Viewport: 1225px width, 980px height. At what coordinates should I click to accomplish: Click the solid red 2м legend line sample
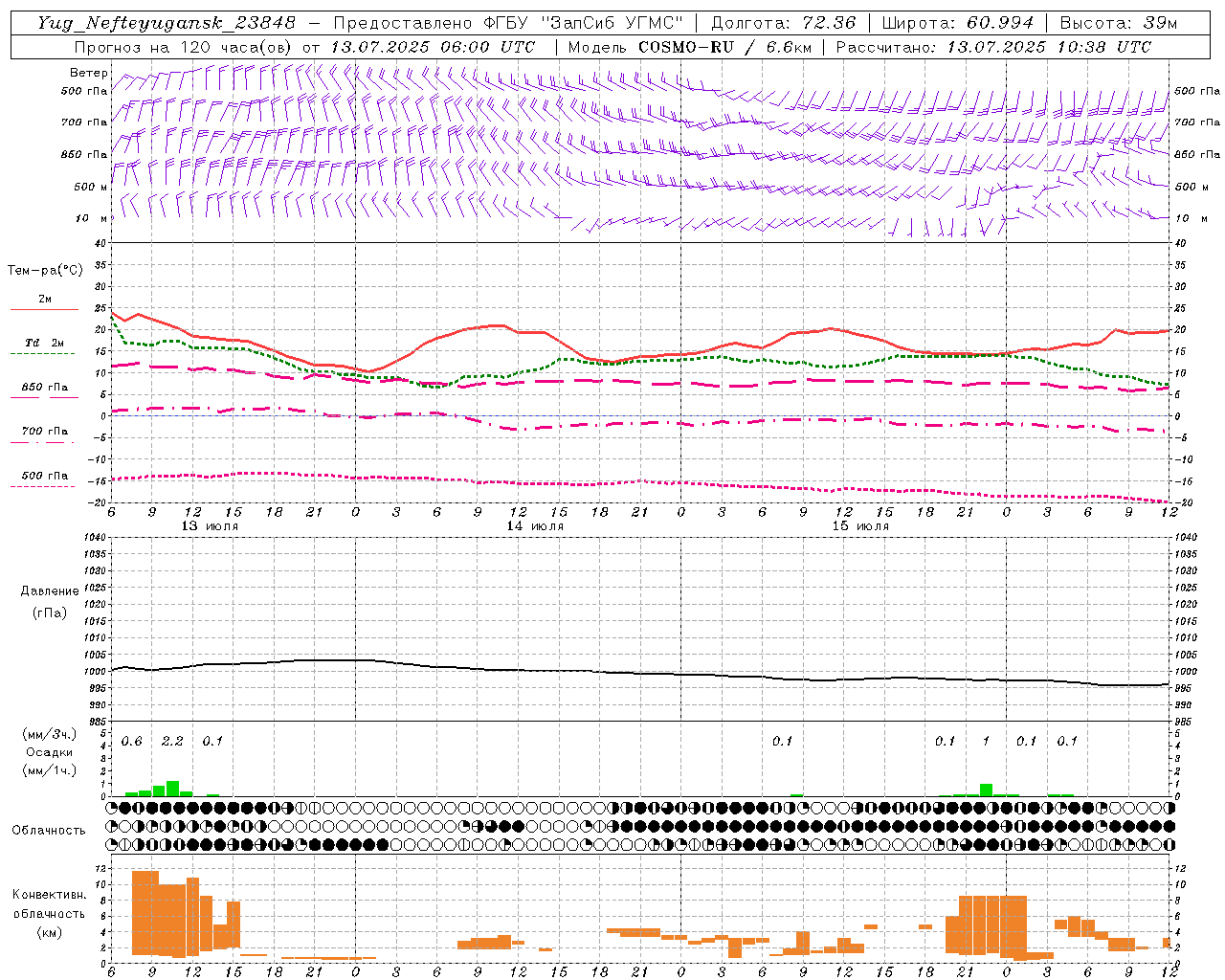click(x=44, y=310)
